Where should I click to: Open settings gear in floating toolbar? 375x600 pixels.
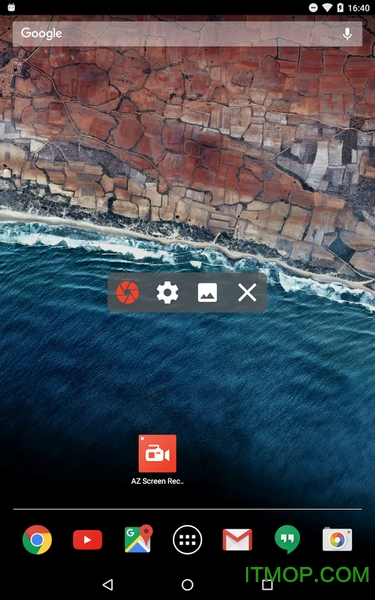click(x=168, y=293)
